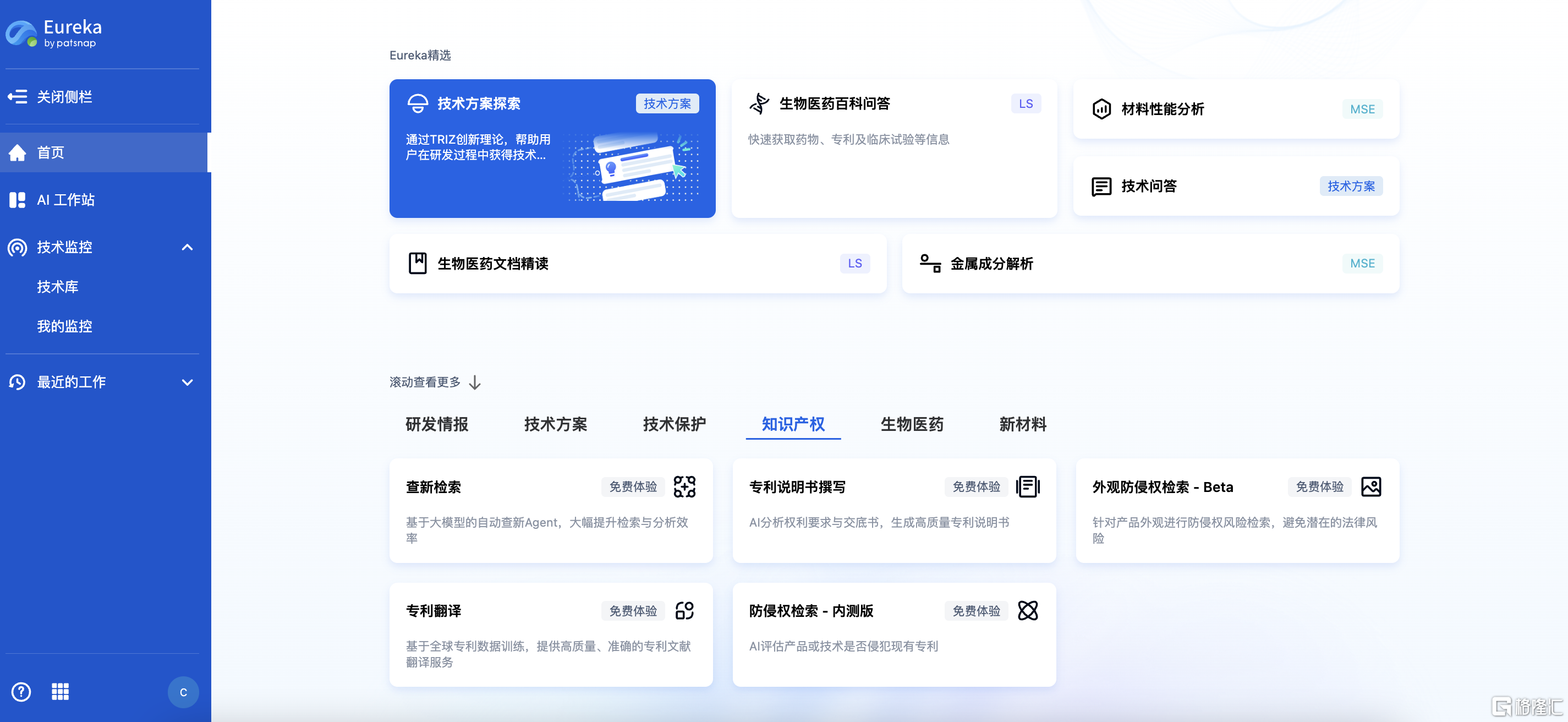This screenshot has width=1568, height=722.
Task: Click the 最近的工作 history icon
Action: point(18,382)
